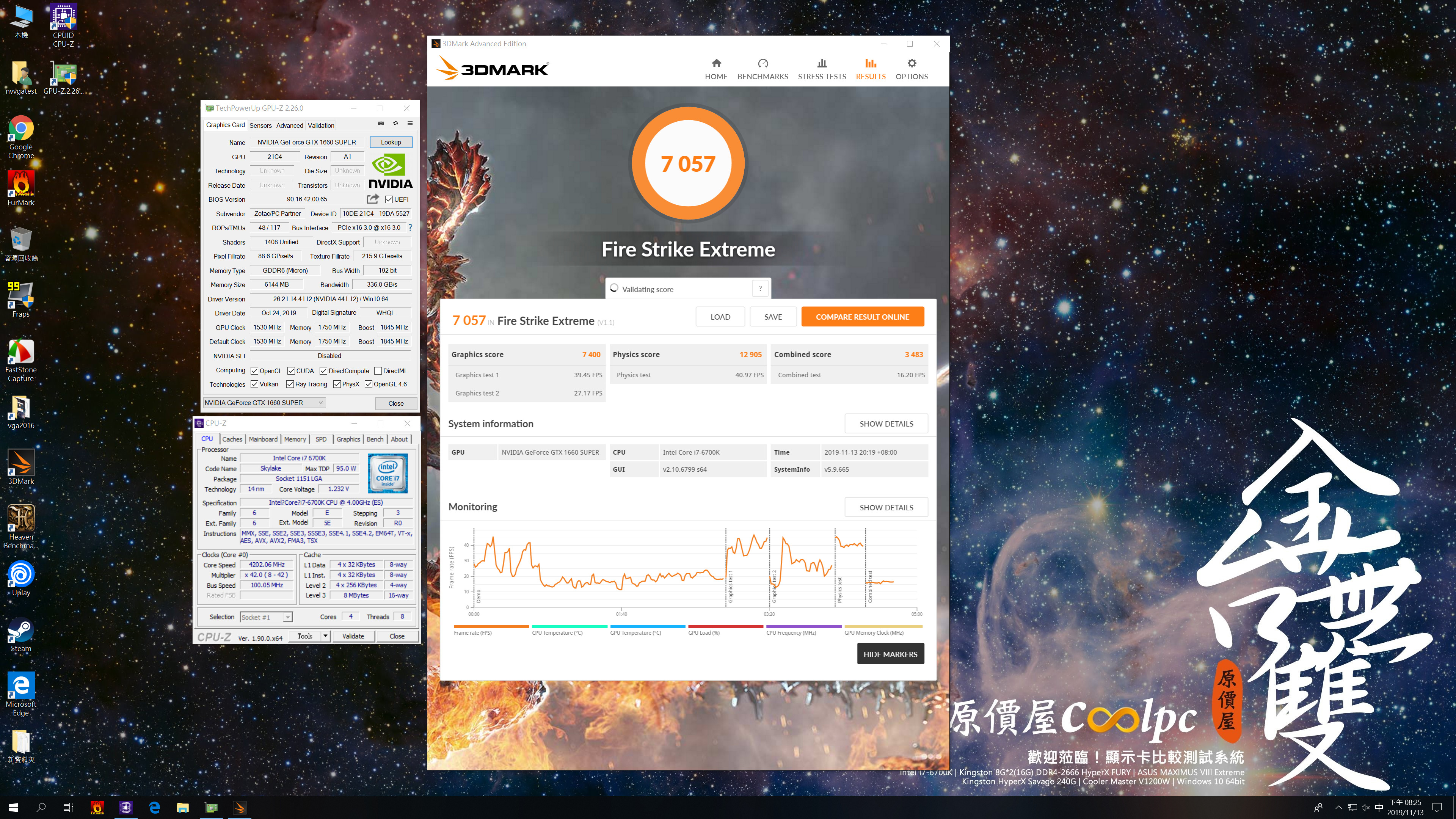The height and width of the screenshot is (819, 1456).
Task: Open FastStone Capture shortcut
Action: [x=21, y=360]
